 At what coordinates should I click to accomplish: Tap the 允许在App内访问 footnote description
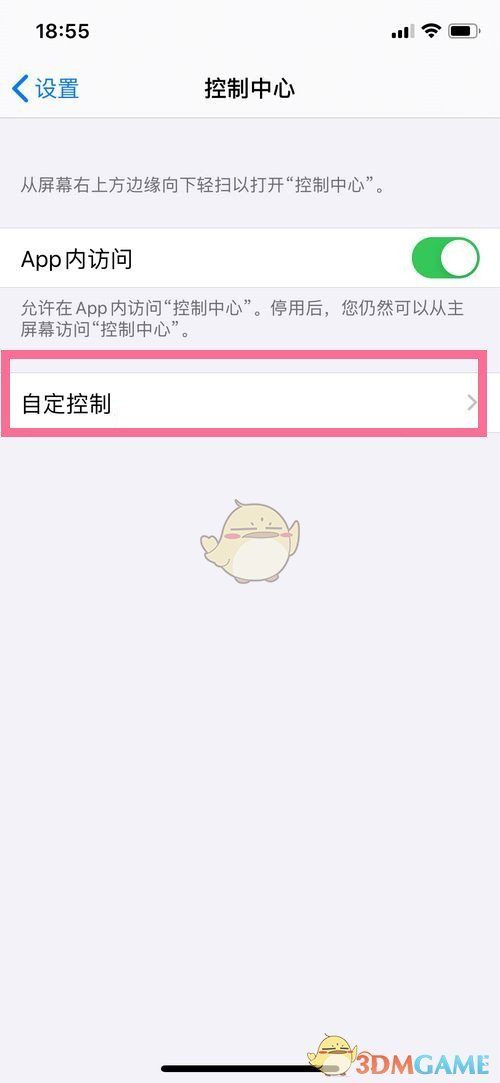pos(242,318)
